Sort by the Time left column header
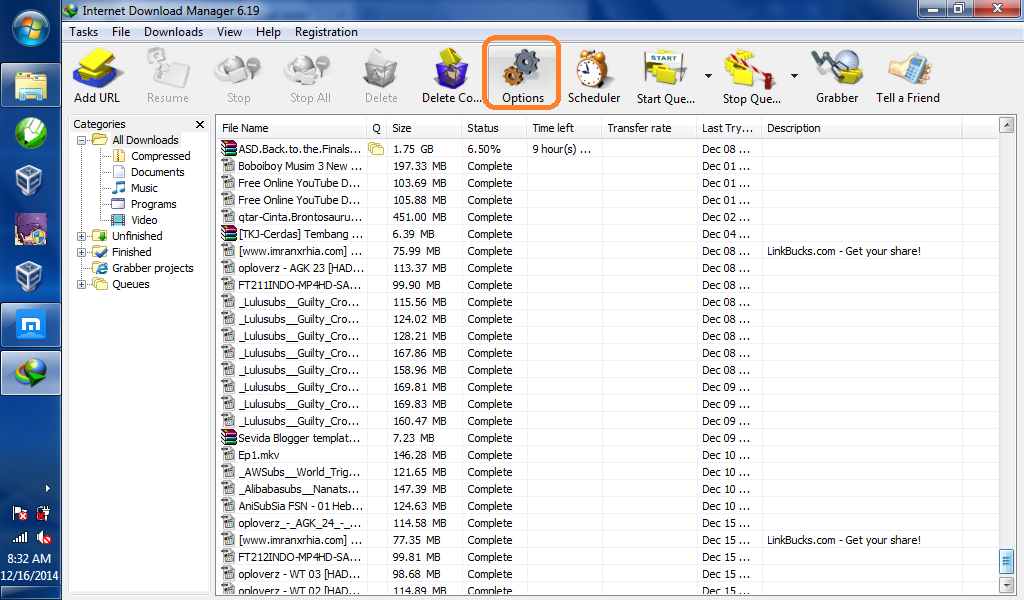Screen dimensions: 1024x600 pyautogui.click(x=564, y=128)
